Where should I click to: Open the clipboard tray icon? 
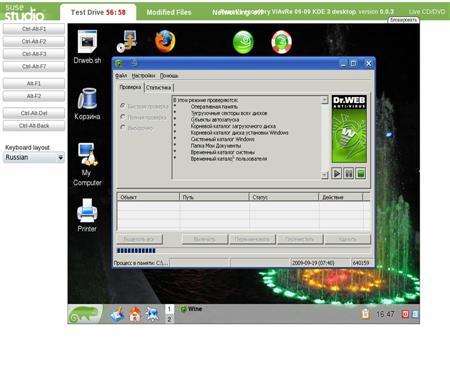[x=365, y=314]
